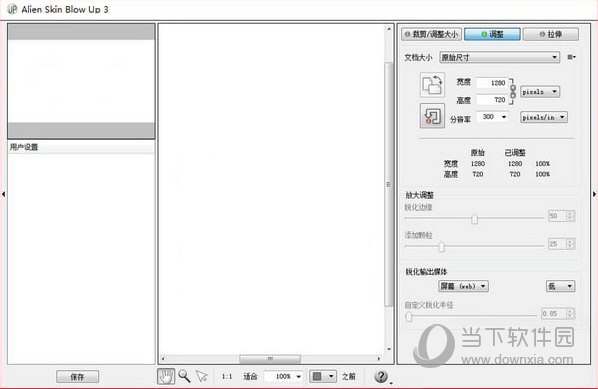The height and width of the screenshot is (389, 598).
Task: Click the 1:1 zoom button
Action: click(x=227, y=376)
